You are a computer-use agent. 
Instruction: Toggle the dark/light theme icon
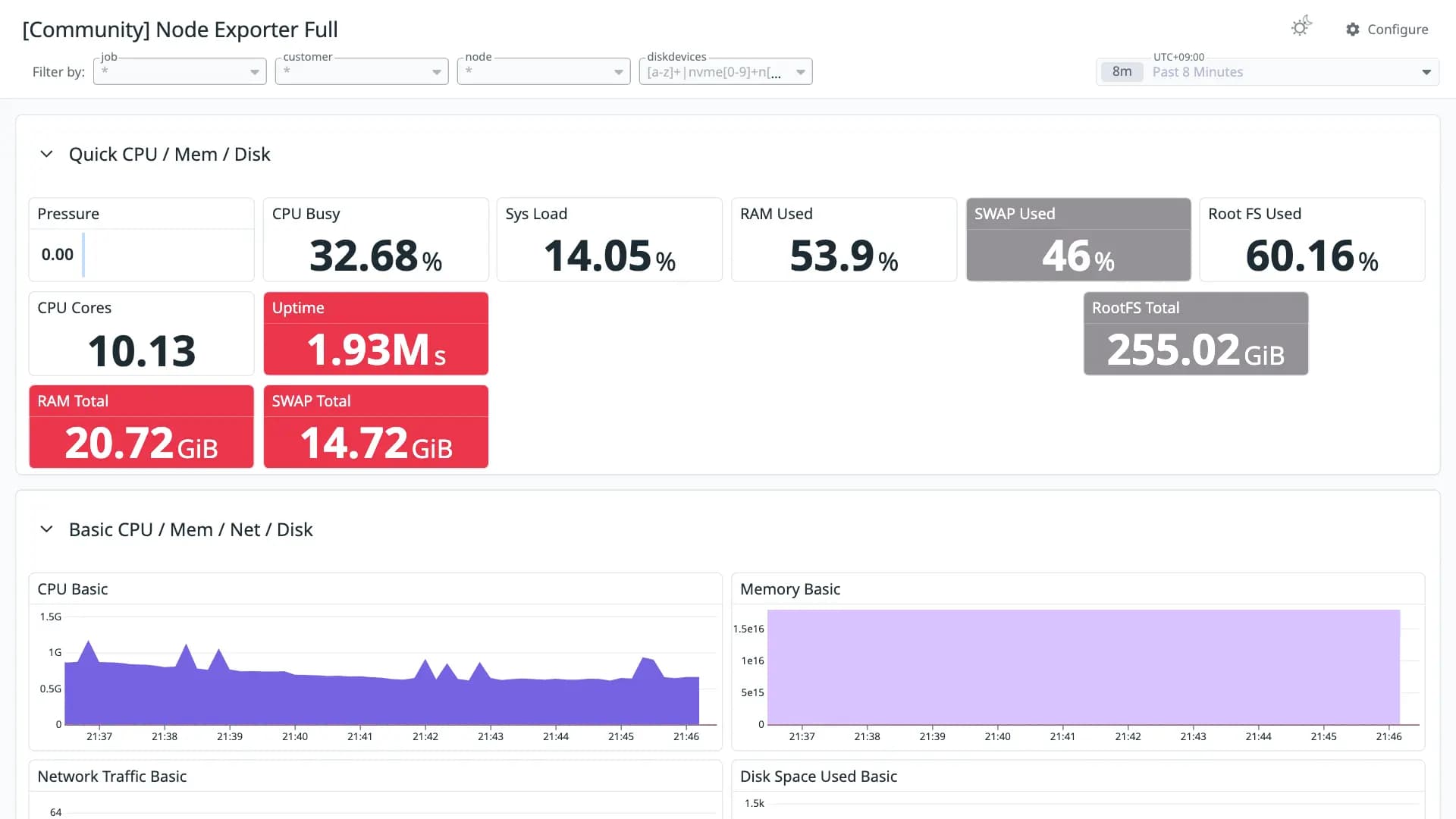pos(1301,27)
